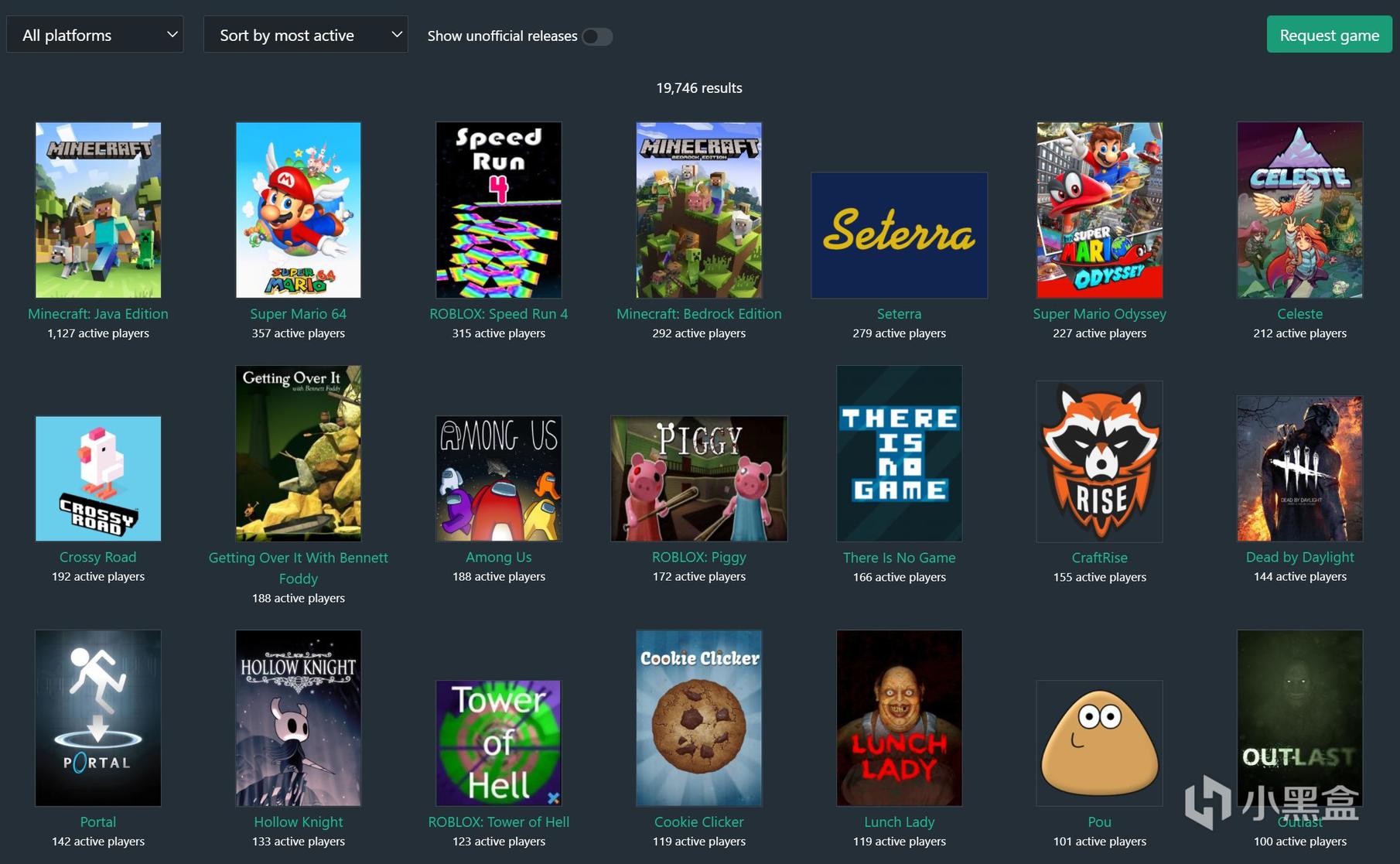Open the Cookie Clicker cover image
Image resolution: width=1400 pixels, height=864 pixels.
click(699, 718)
